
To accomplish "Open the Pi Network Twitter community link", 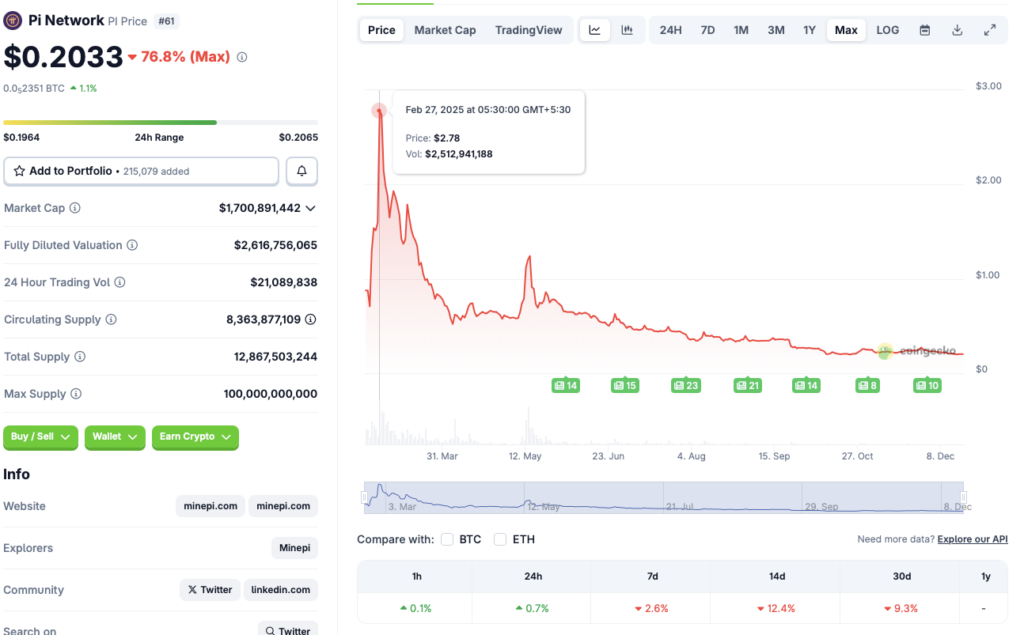I will pos(209,589).
